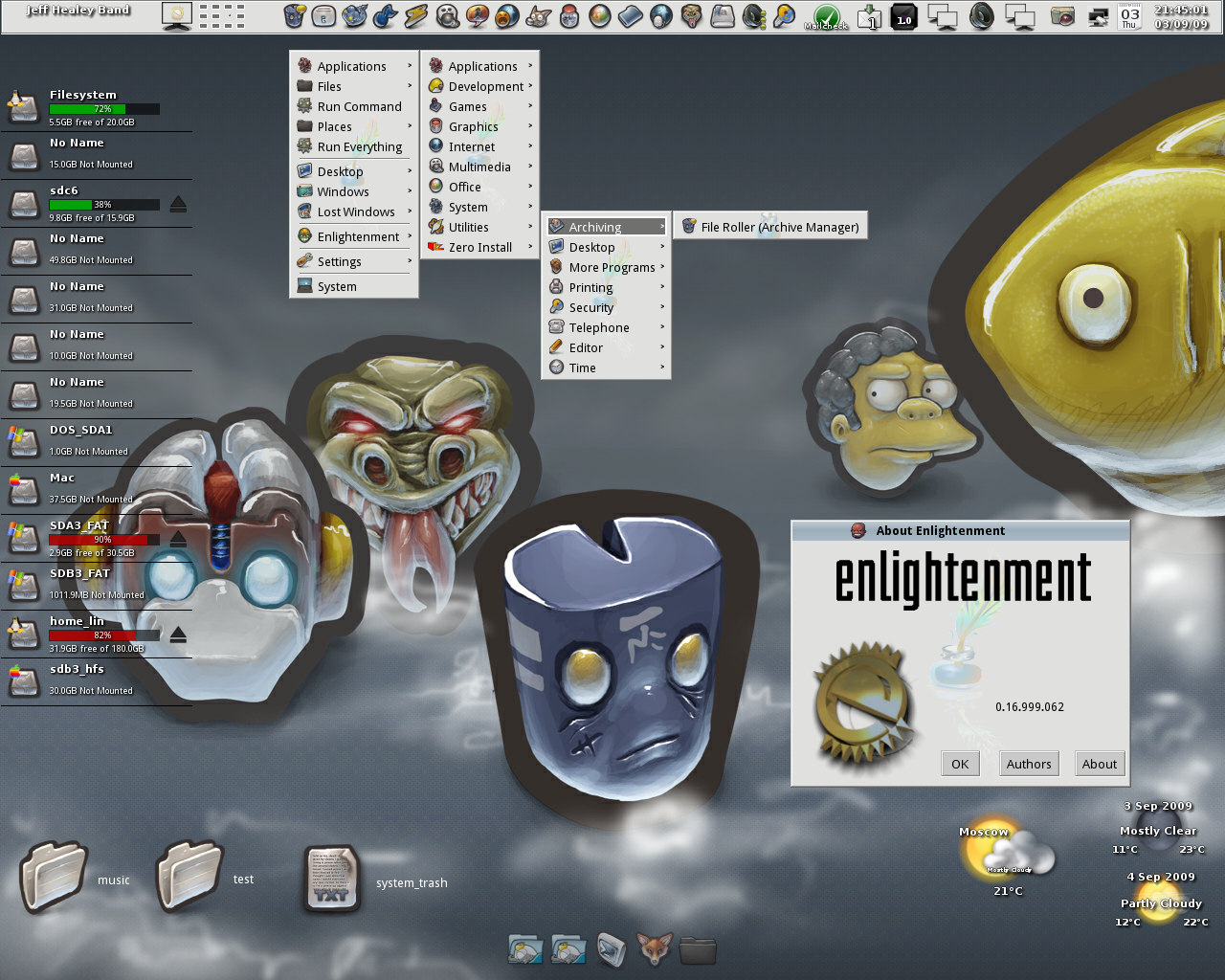Click the golden key launcher icon
This screenshot has height=980, width=1225.
(x=784, y=16)
